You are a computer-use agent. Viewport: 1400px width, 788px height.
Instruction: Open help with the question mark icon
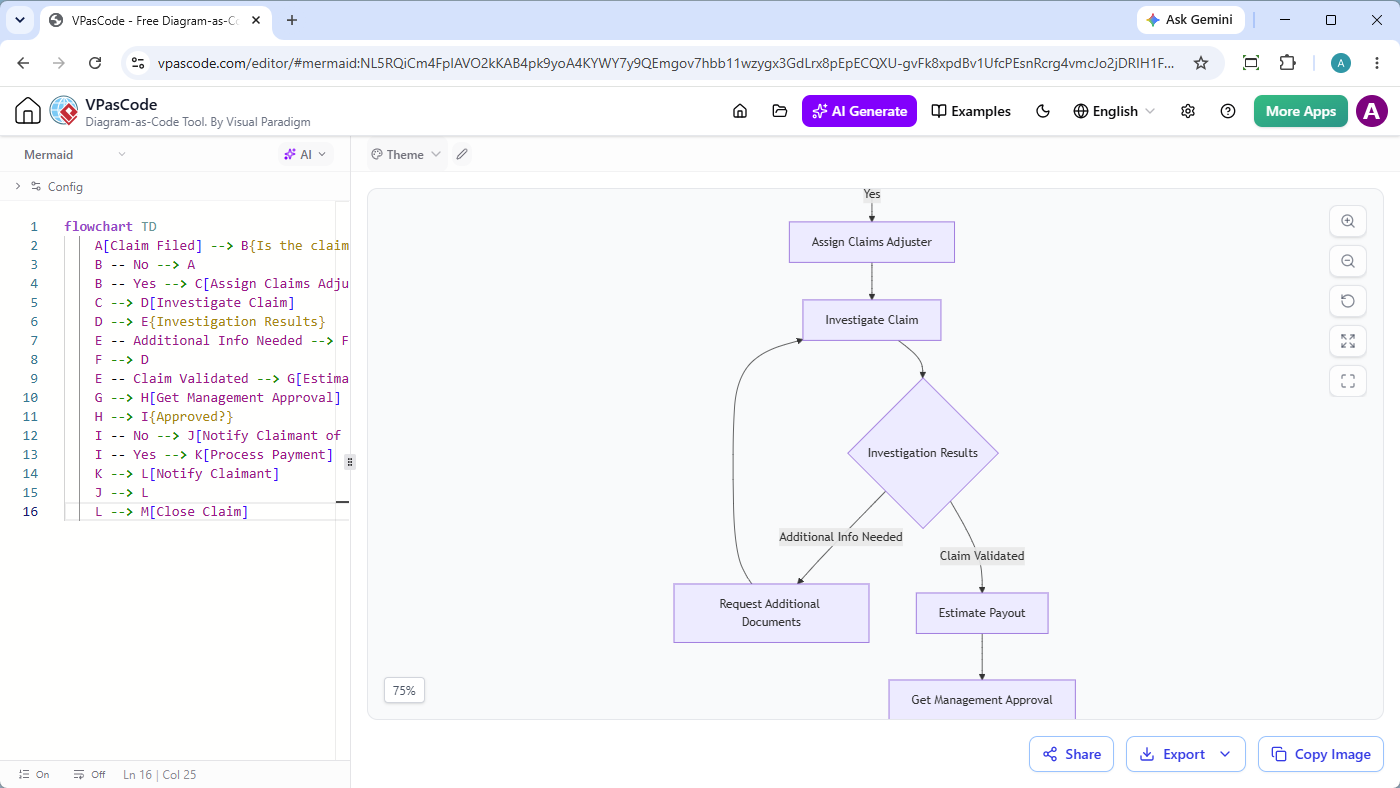click(x=1228, y=111)
